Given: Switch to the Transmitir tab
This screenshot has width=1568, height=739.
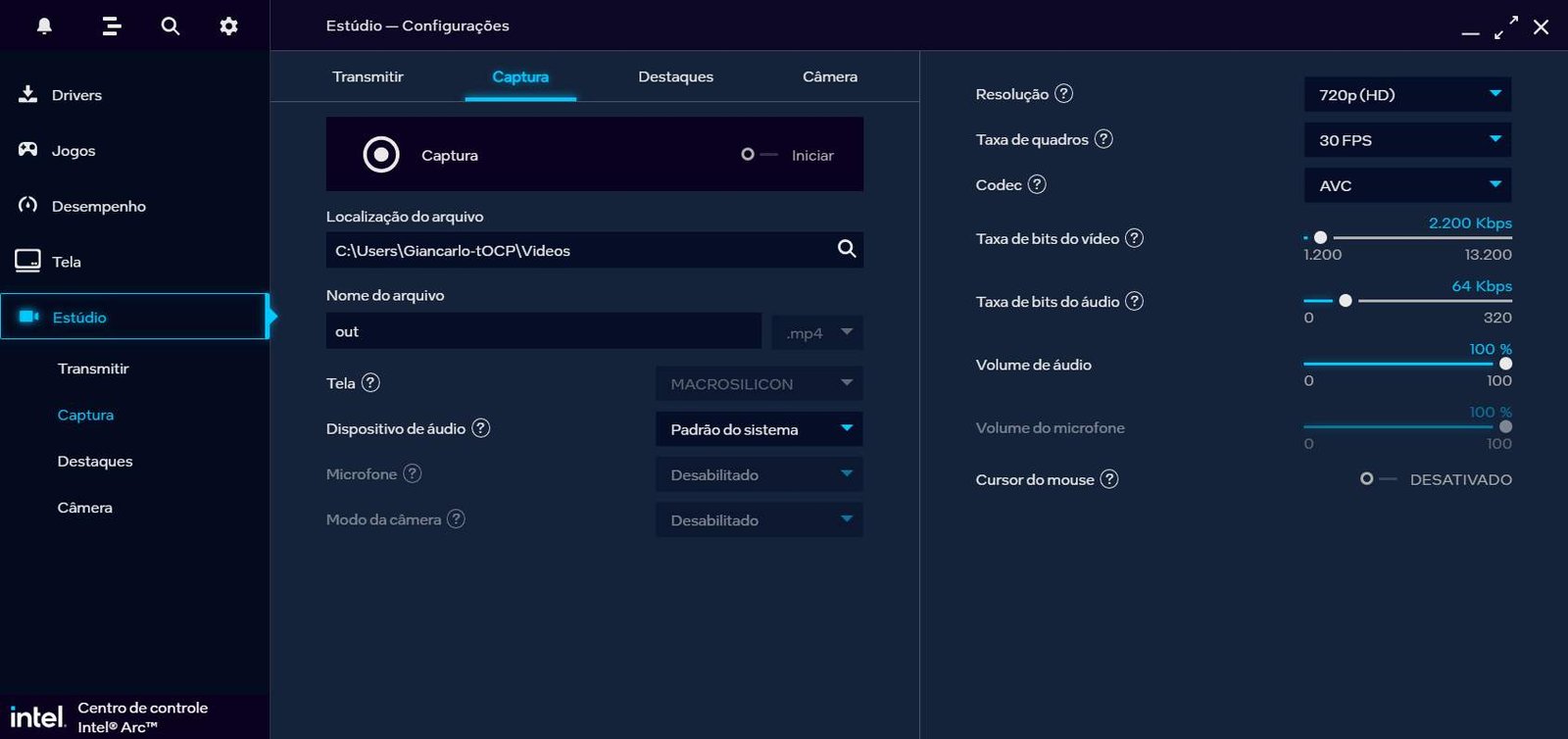Looking at the screenshot, I should point(367,76).
